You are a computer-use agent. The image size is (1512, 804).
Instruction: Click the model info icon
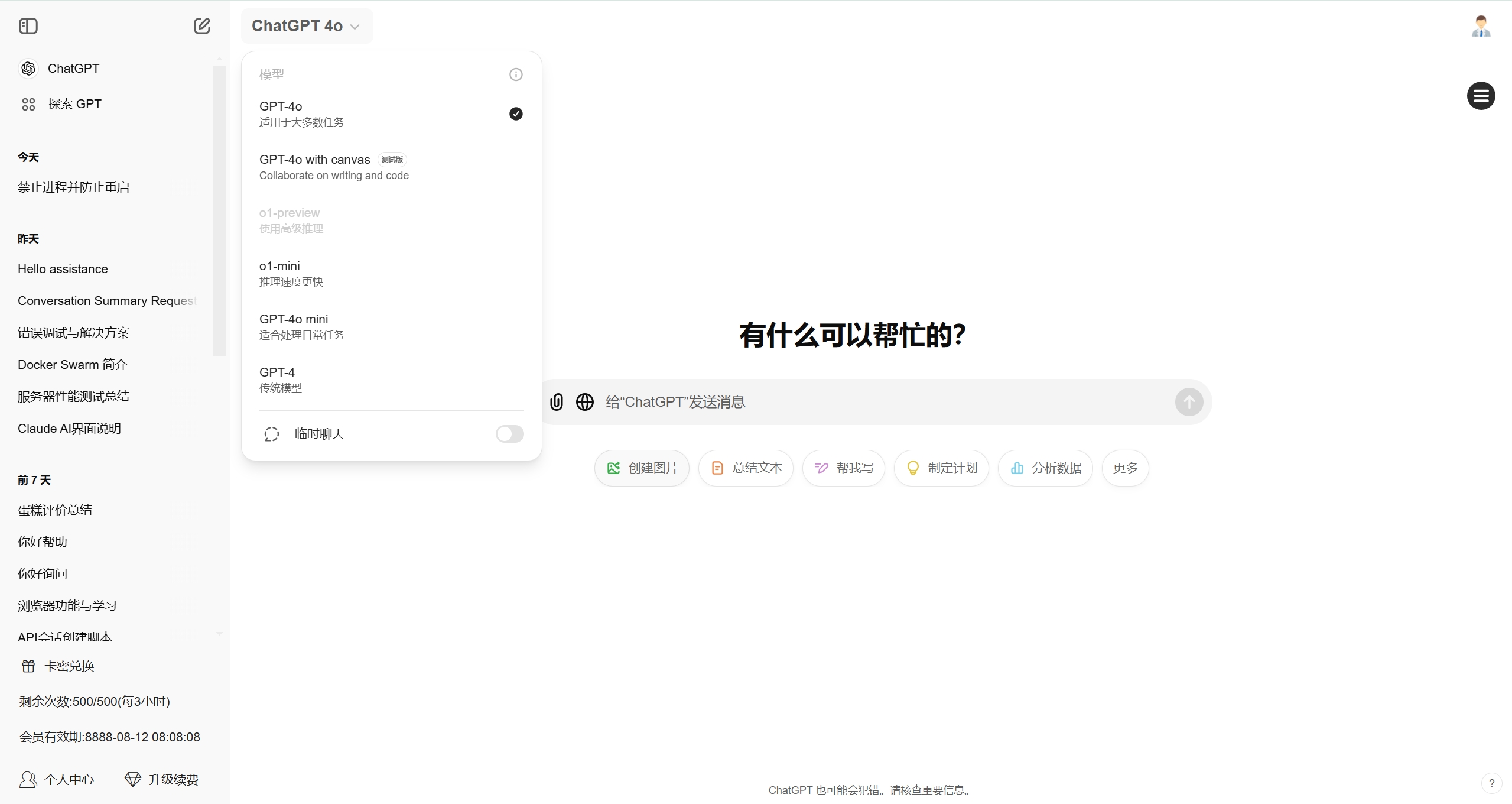tap(516, 74)
